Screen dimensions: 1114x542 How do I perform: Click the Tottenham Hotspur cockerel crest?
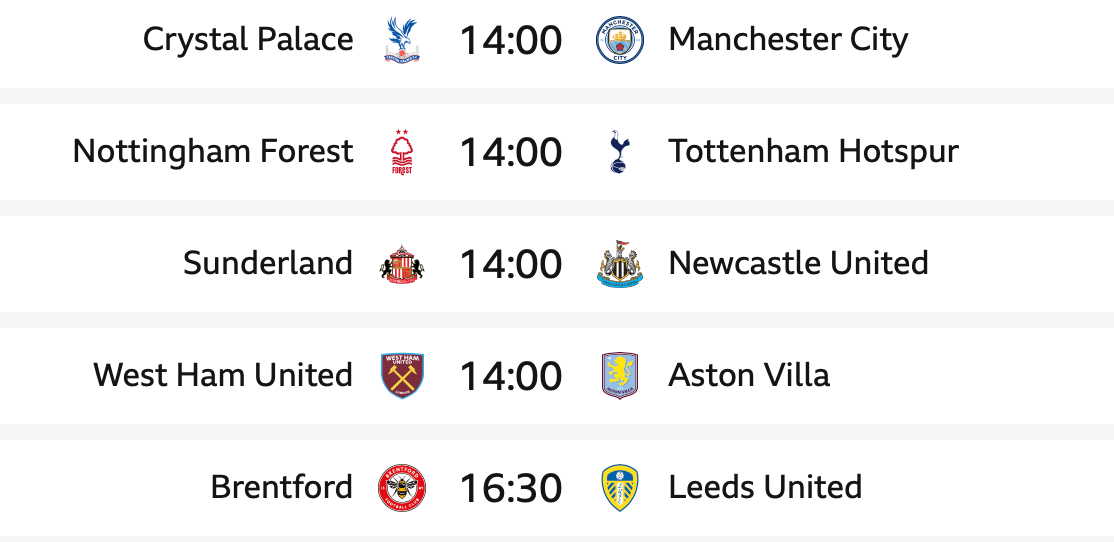pos(620,152)
